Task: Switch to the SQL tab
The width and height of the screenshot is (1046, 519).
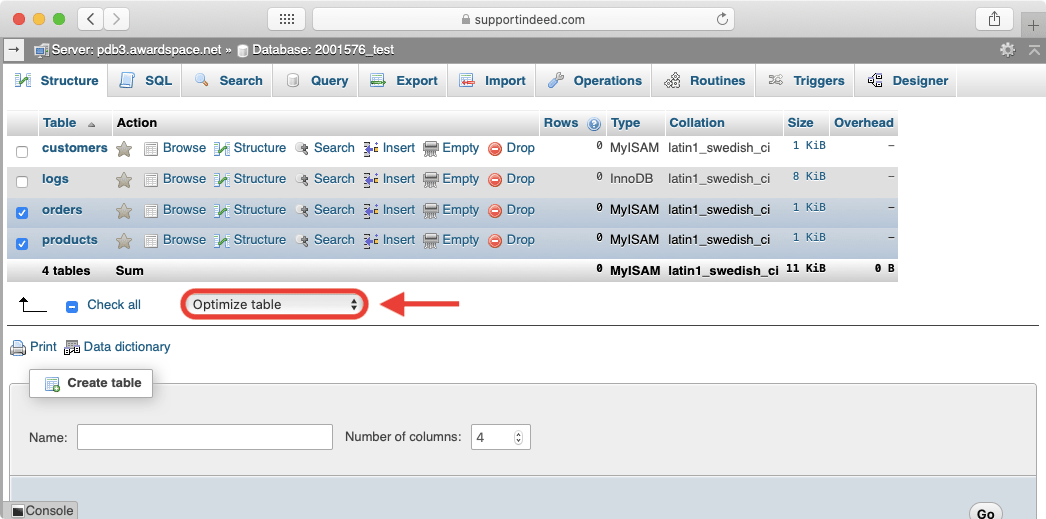Action: (145, 81)
